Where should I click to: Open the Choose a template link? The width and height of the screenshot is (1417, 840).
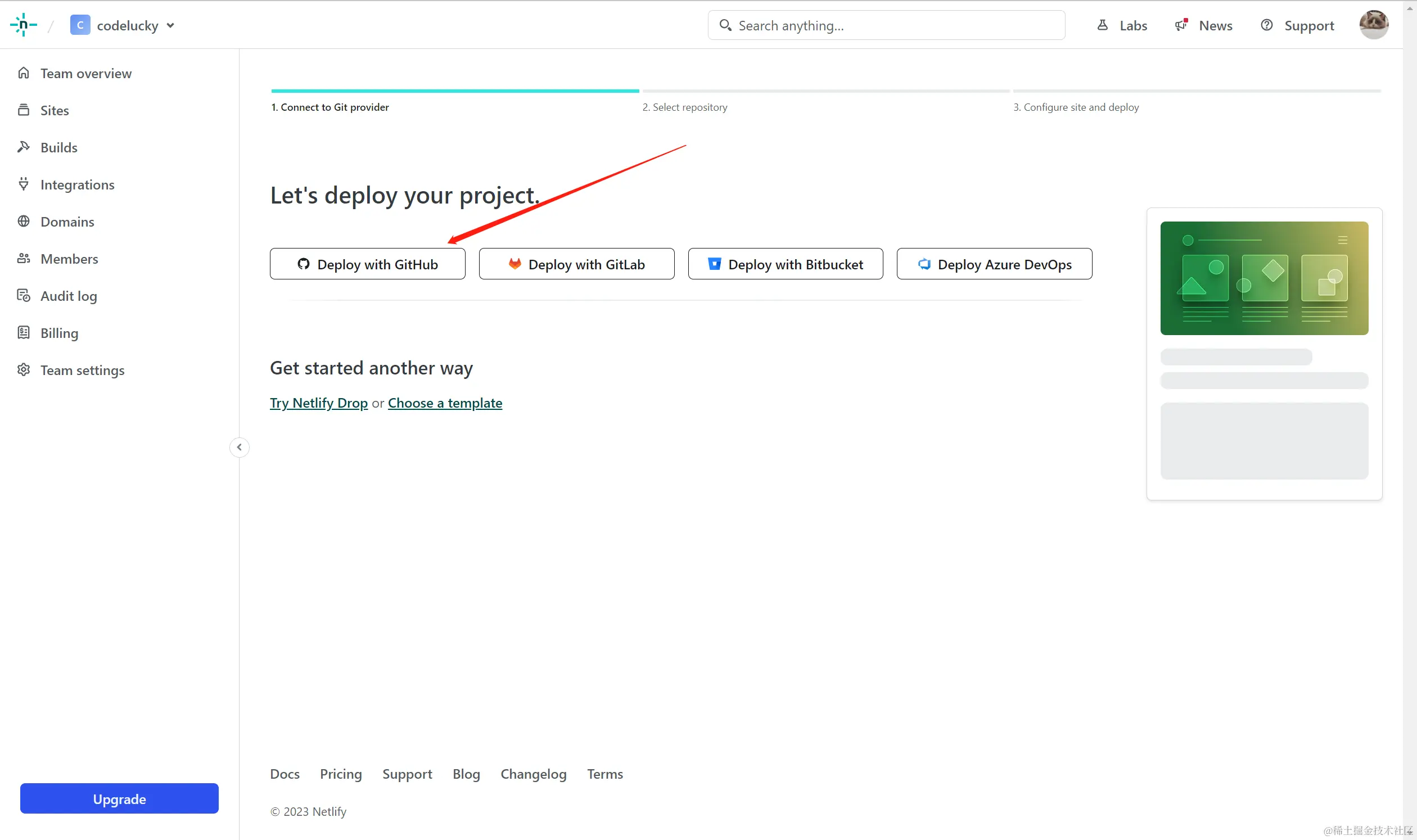point(445,403)
